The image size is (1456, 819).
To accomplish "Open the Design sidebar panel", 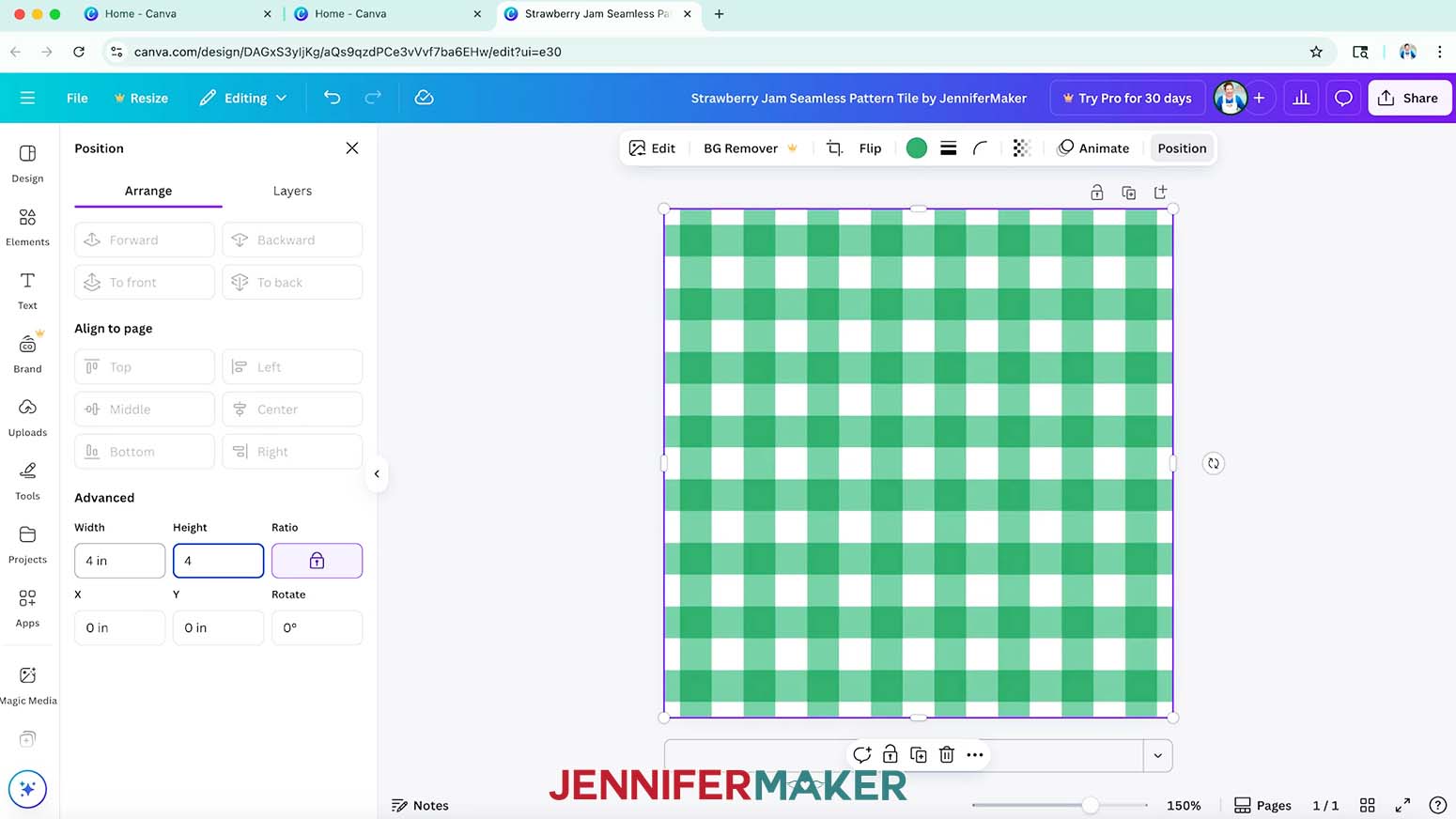I will point(27,163).
